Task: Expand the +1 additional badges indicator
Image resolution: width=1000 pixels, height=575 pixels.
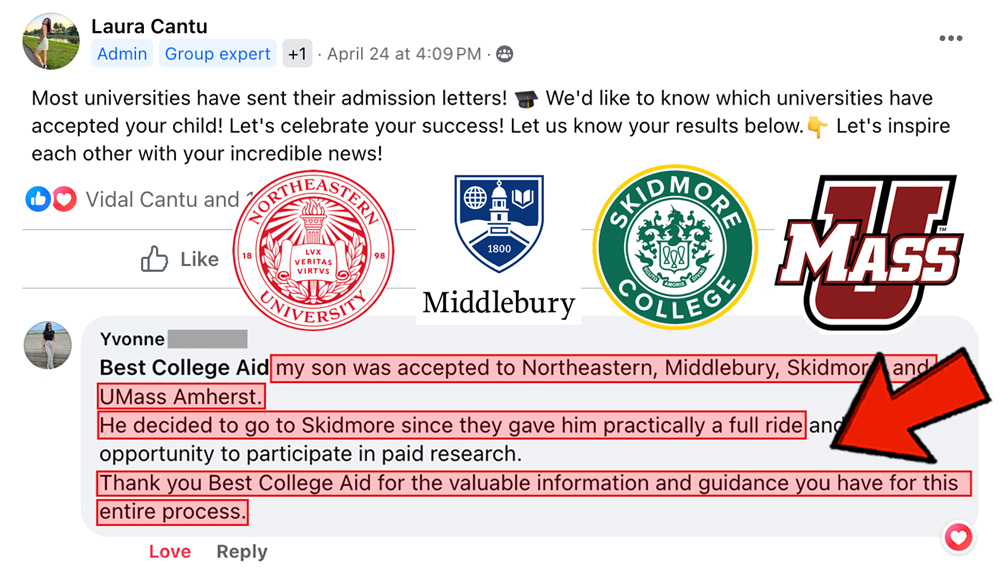Action: click(x=297, y=54)
